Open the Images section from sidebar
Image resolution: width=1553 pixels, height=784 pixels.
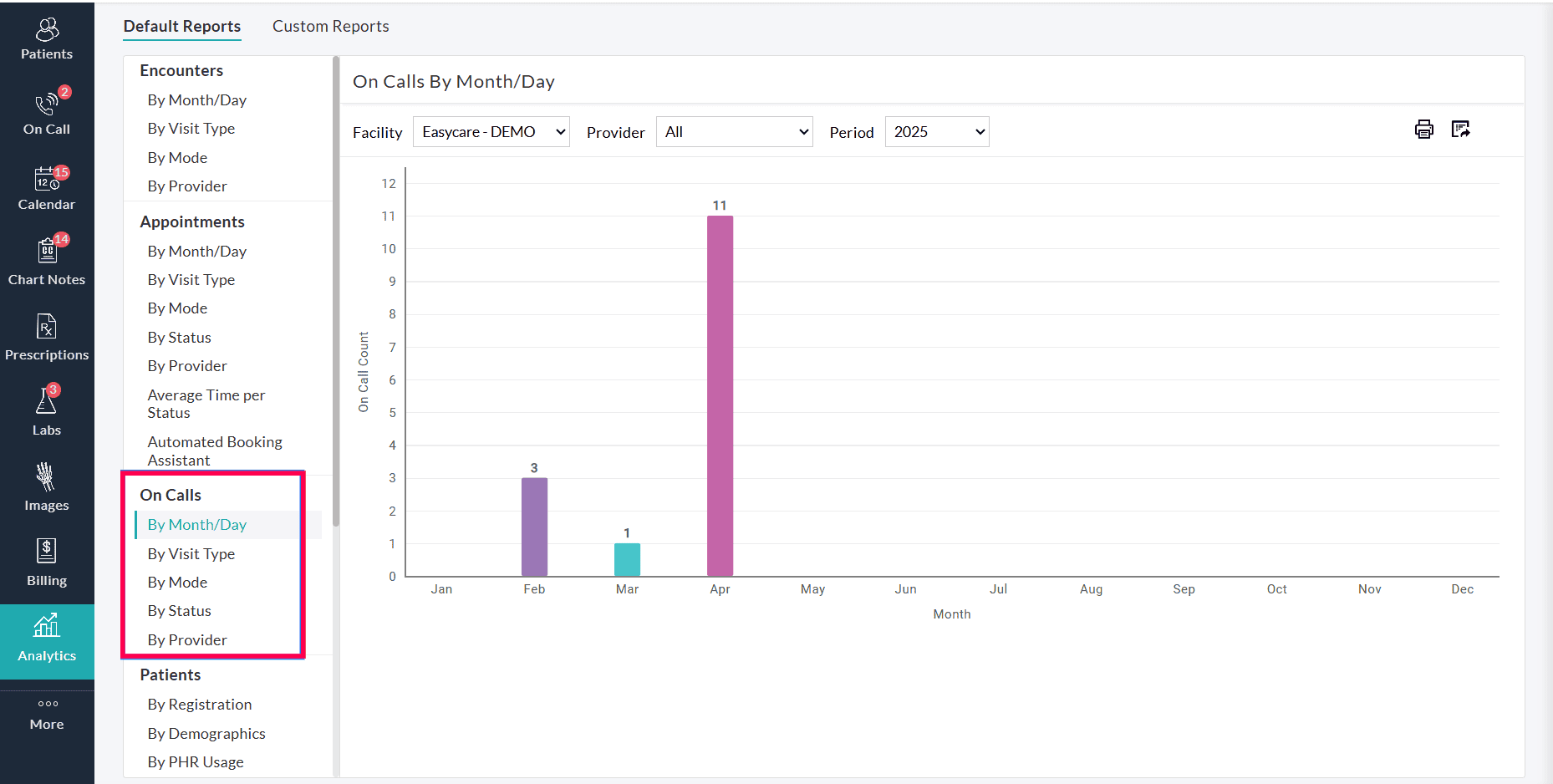pos(46,486)
